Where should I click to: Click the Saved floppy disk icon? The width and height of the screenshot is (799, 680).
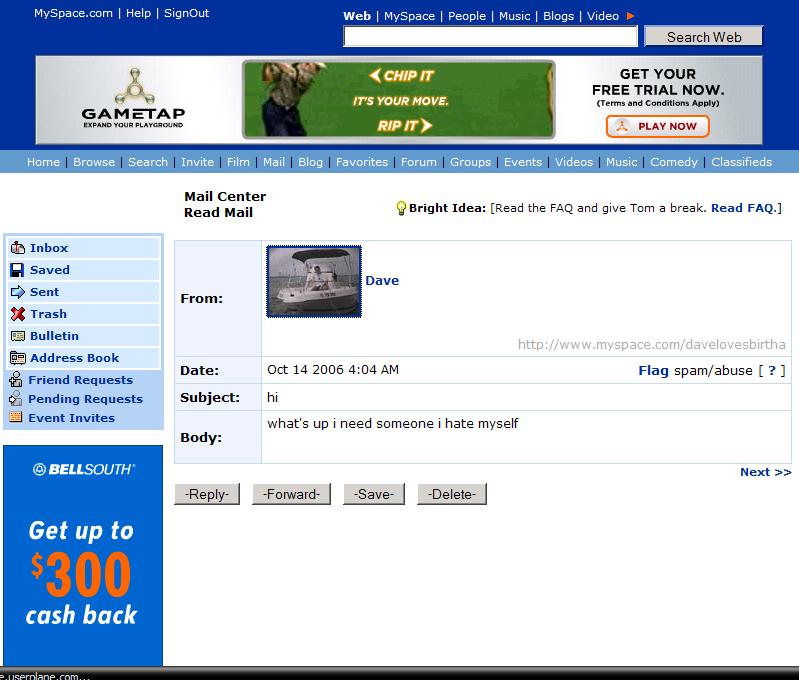17,270
